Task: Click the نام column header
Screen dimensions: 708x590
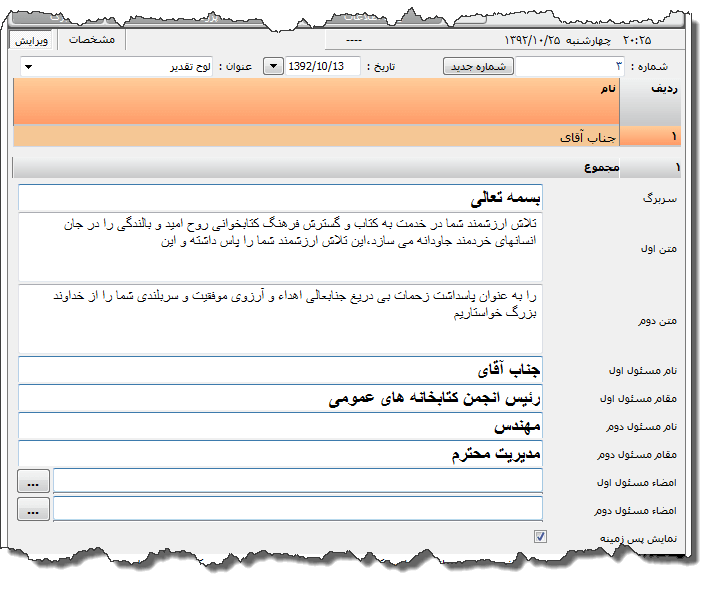Action: click(x=316, y=102)
